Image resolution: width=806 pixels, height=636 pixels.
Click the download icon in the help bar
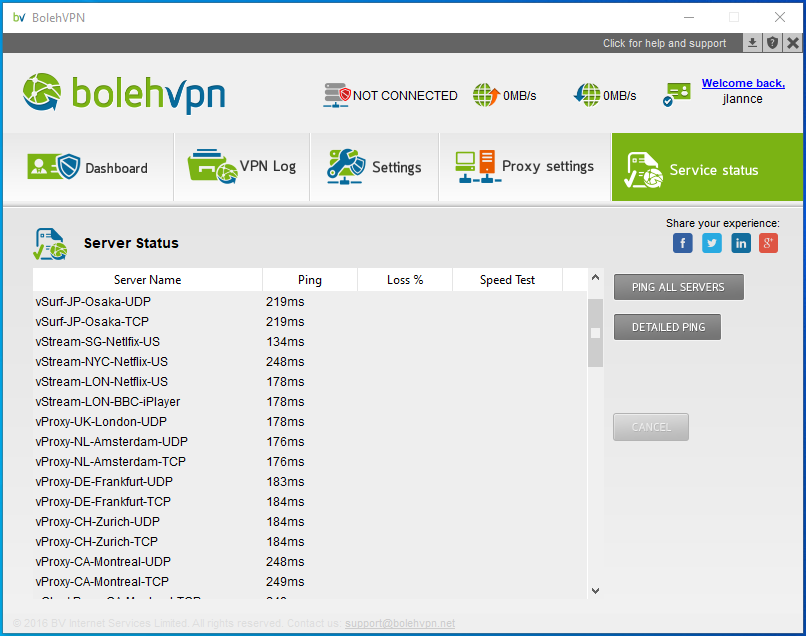click(x=752, y=43)
